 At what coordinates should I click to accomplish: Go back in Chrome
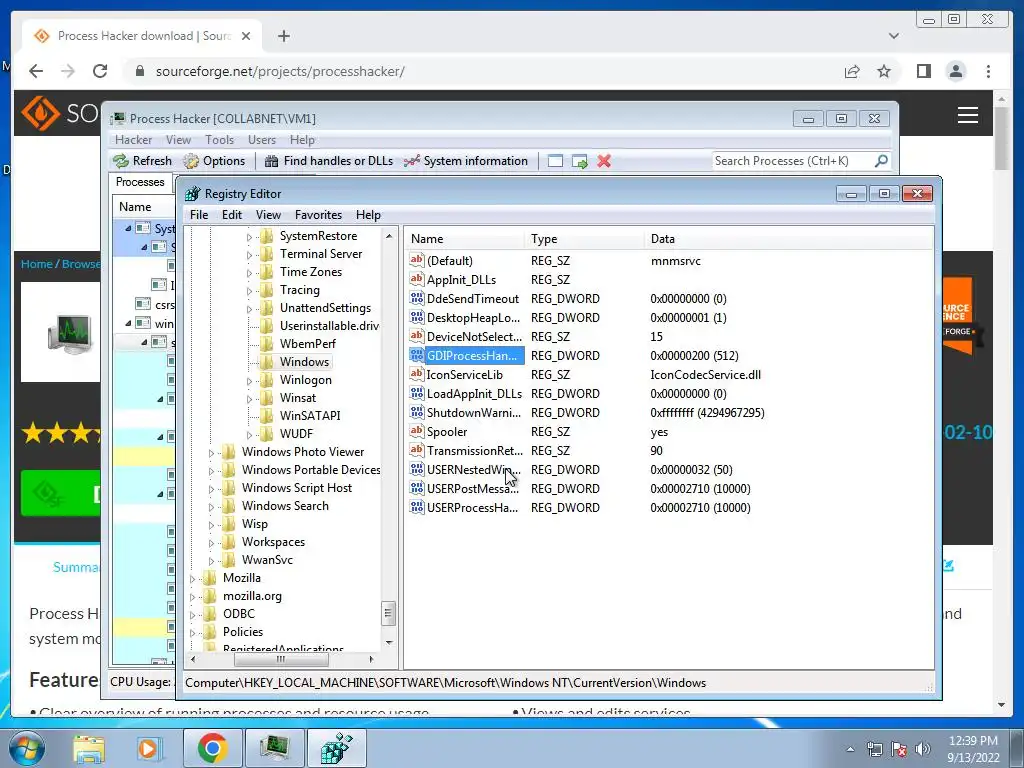point(36,71)
